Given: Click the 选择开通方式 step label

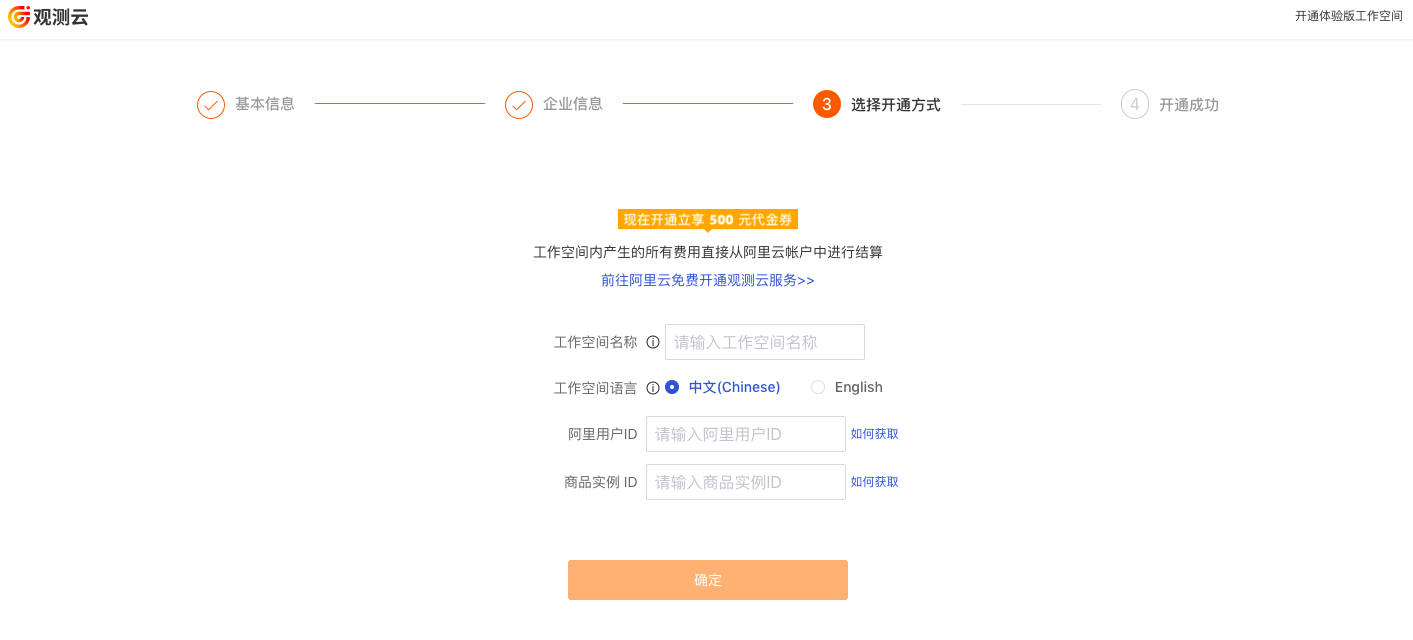Looking at the screenshot, I should click(x=896, y=105).
